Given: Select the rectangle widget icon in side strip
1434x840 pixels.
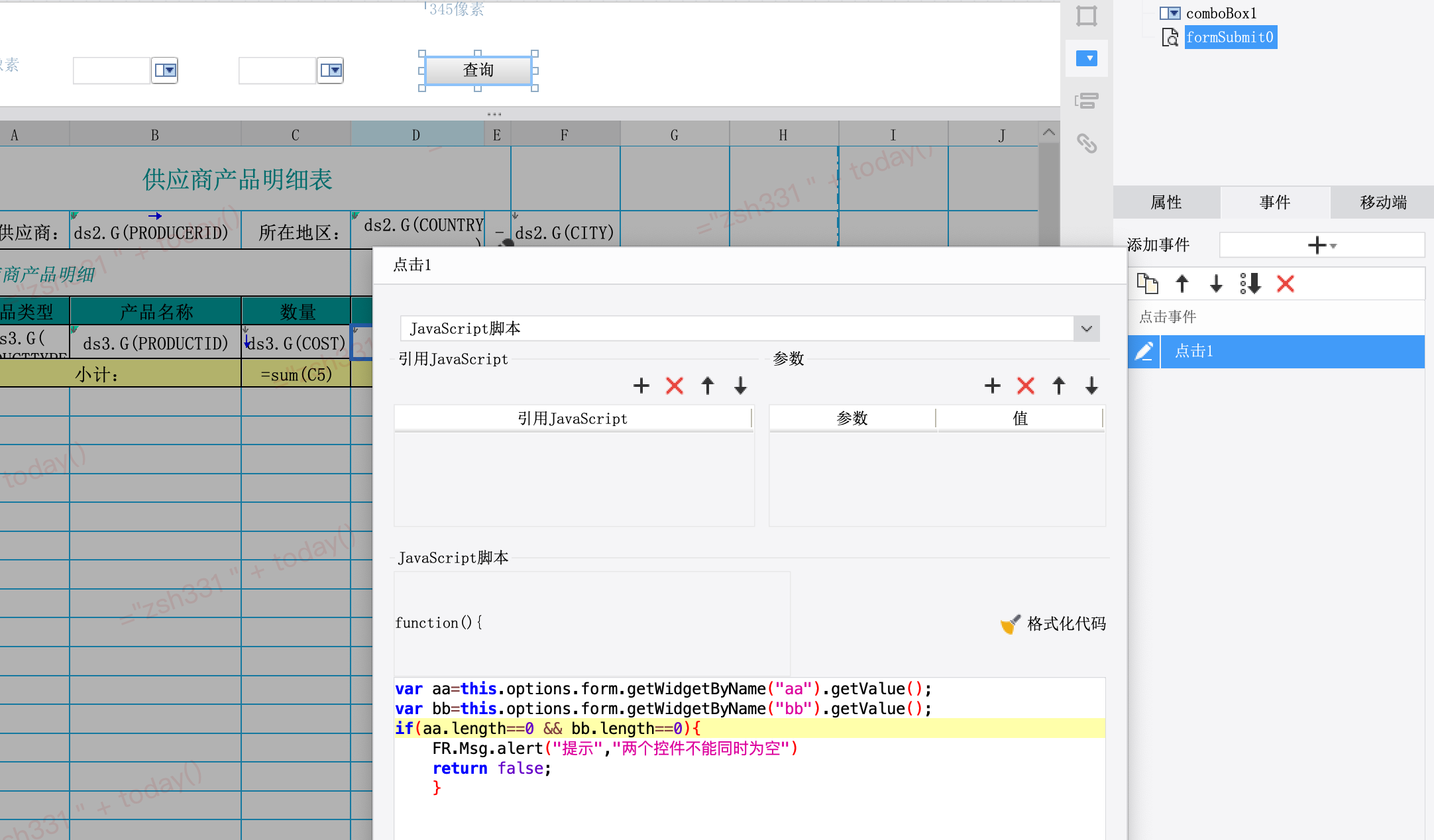Looking at the screenshot, I should pyautogui.click(x=1087, y=16).
